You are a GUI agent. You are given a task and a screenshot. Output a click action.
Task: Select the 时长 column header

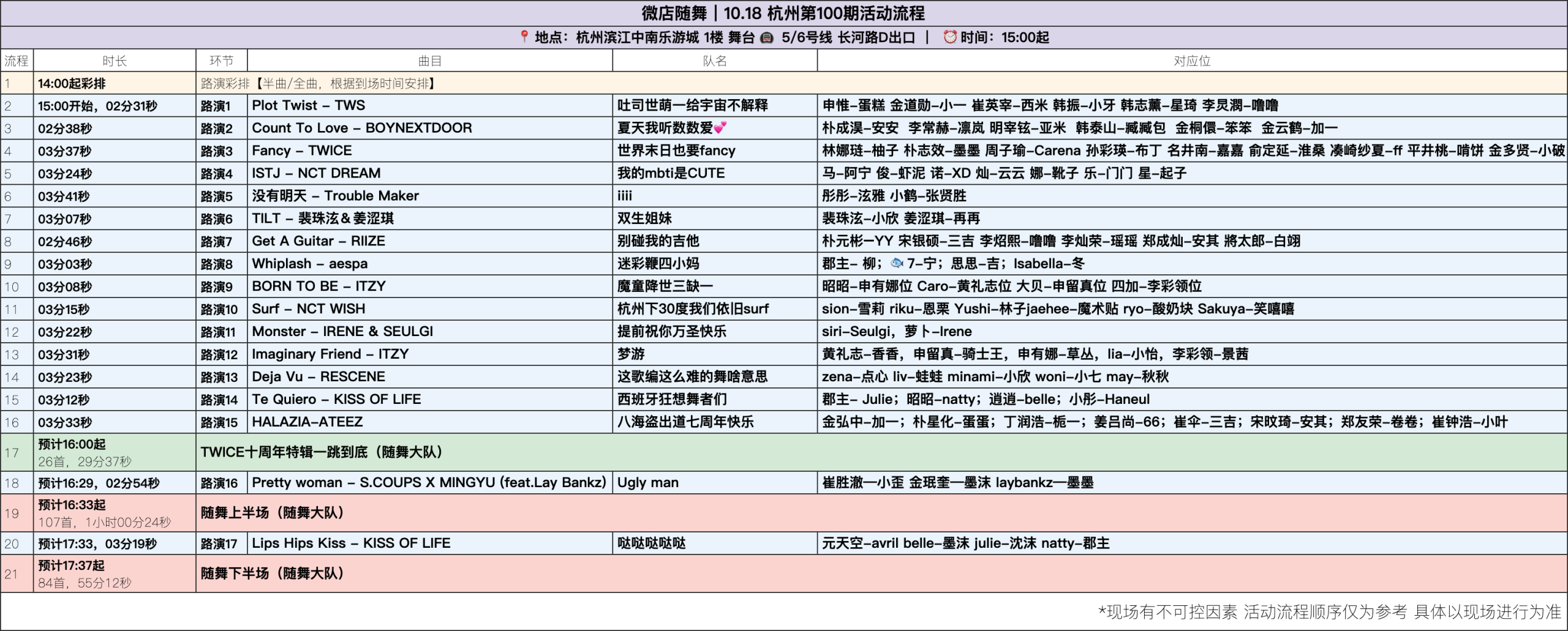click(x=115, y=61)
